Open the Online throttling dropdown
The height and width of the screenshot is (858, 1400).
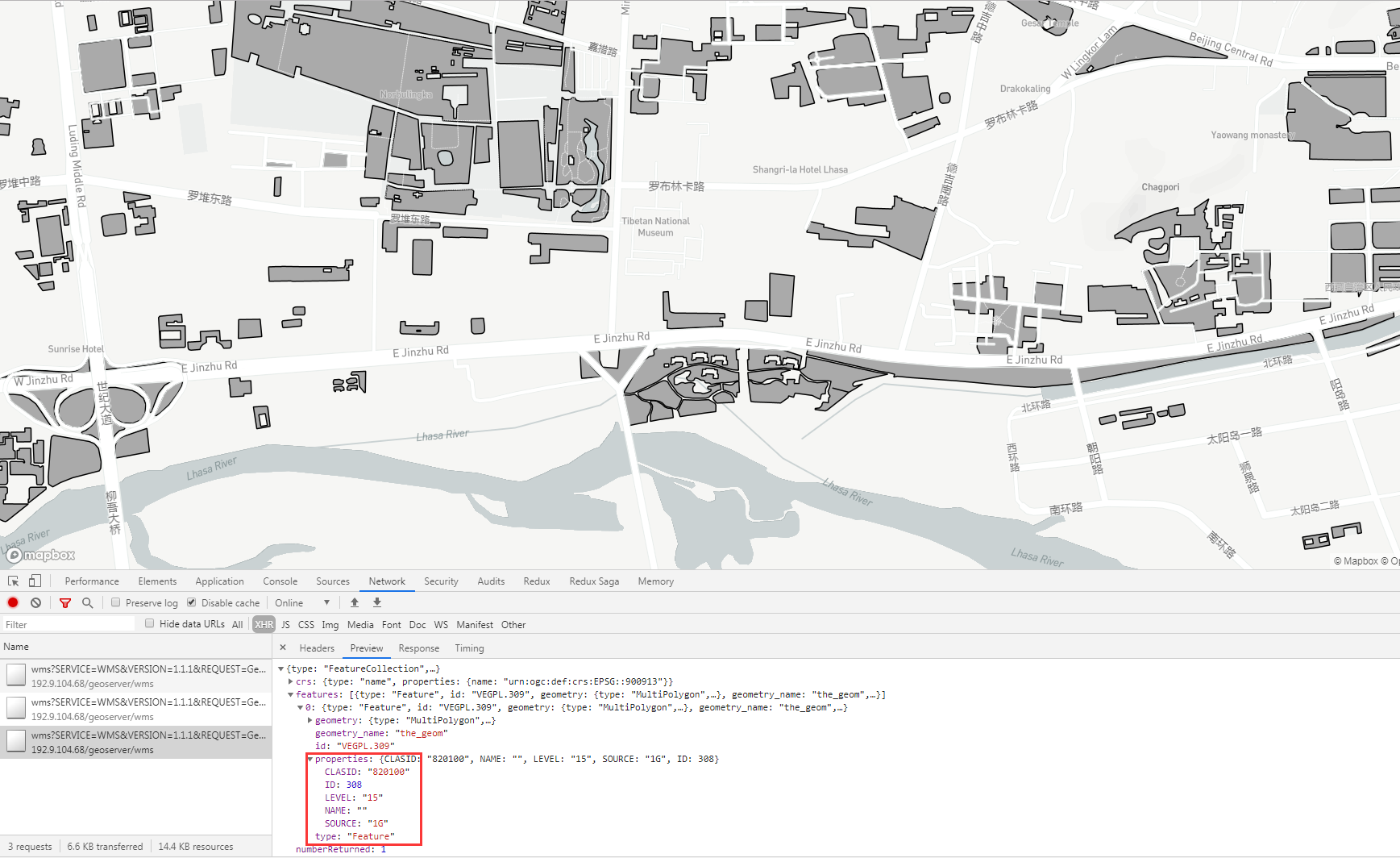point(302,602)
